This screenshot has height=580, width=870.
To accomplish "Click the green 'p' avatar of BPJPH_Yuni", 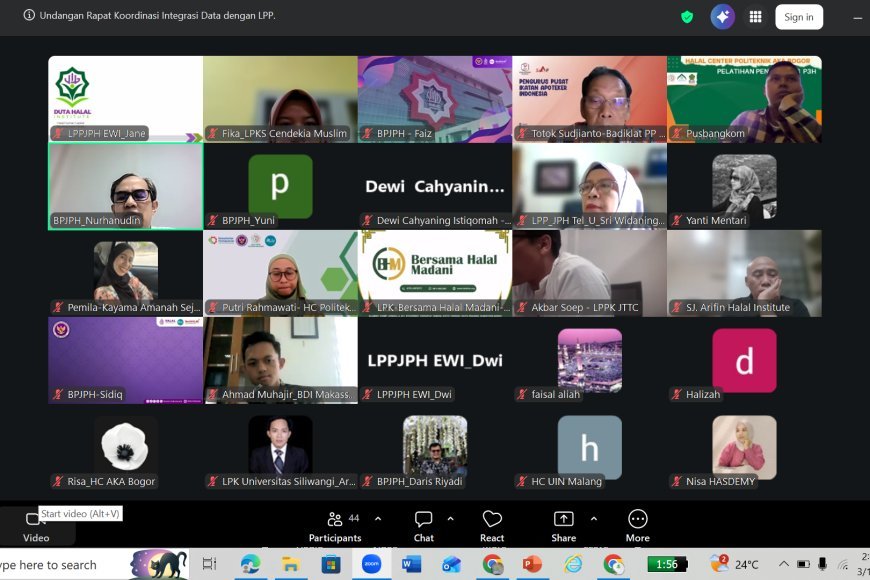I will (x=280, y=186).
